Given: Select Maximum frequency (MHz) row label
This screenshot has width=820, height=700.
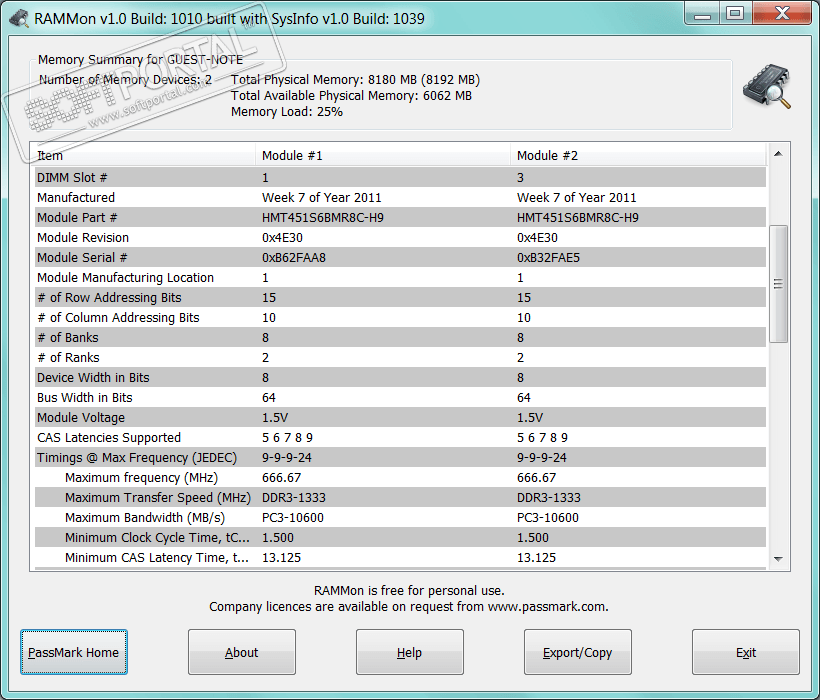Looking at the screenshot, I should click(x=141, y=478).
